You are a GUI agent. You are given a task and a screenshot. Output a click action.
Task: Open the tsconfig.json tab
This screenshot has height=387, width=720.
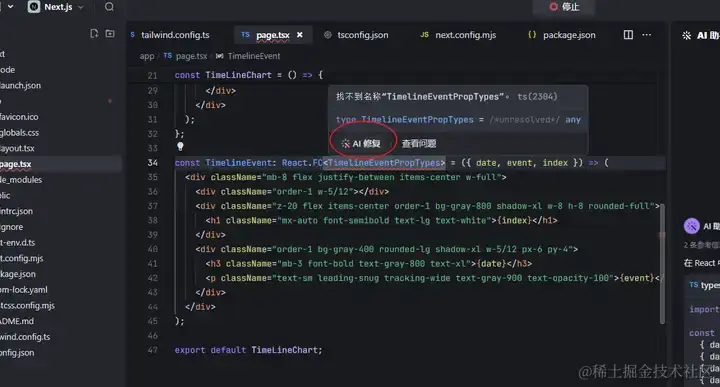tap(362, 35)
